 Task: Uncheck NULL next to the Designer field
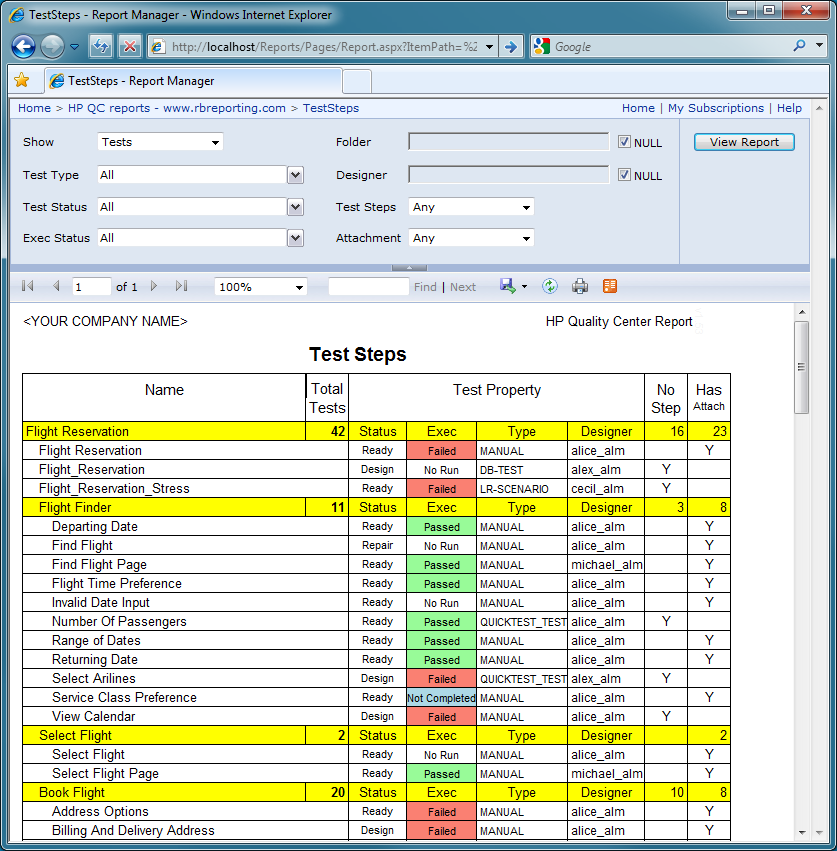pyautogui.click(x=625, y=174)
